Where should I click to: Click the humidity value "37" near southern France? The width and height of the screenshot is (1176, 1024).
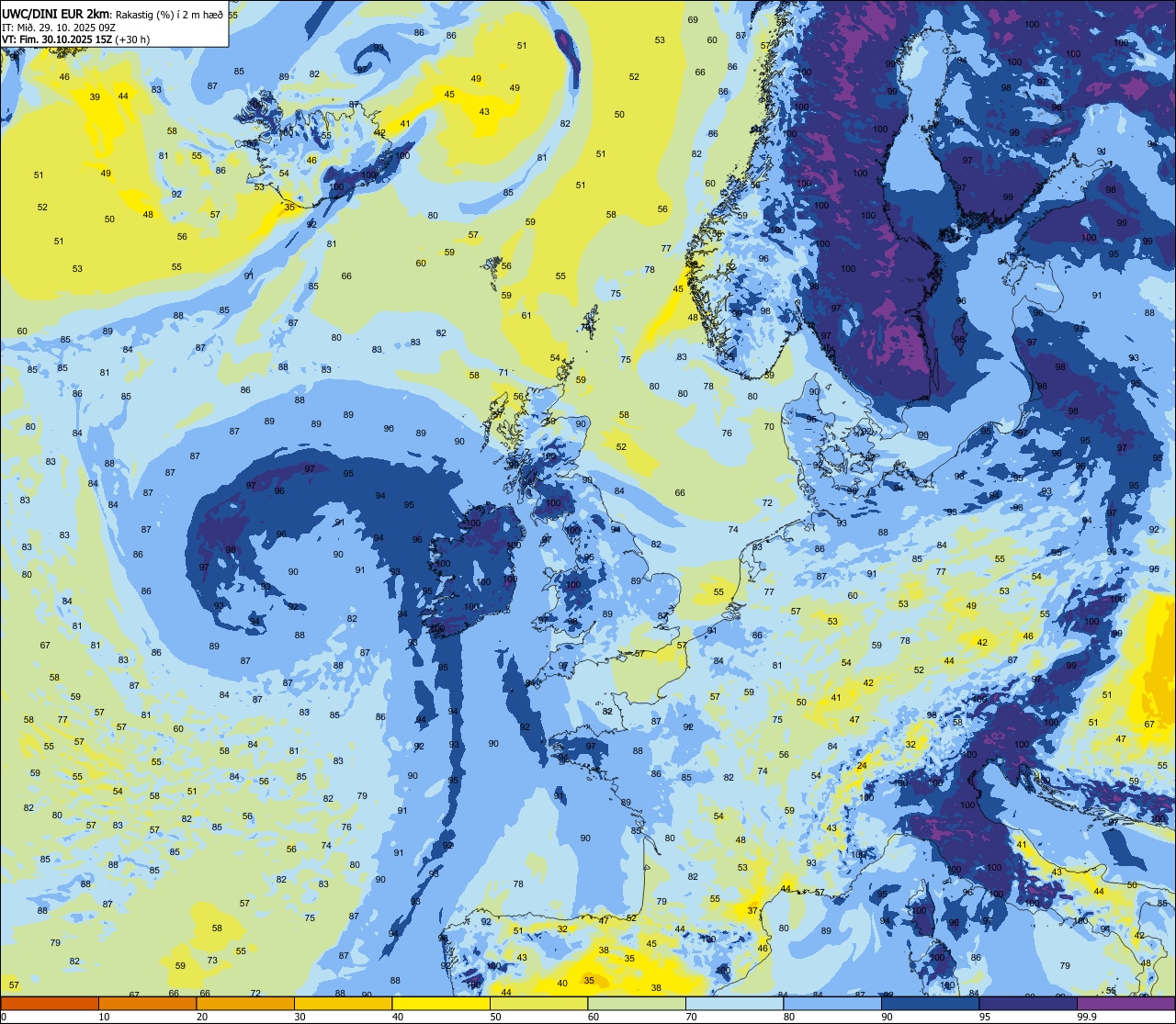coord(752,910)
